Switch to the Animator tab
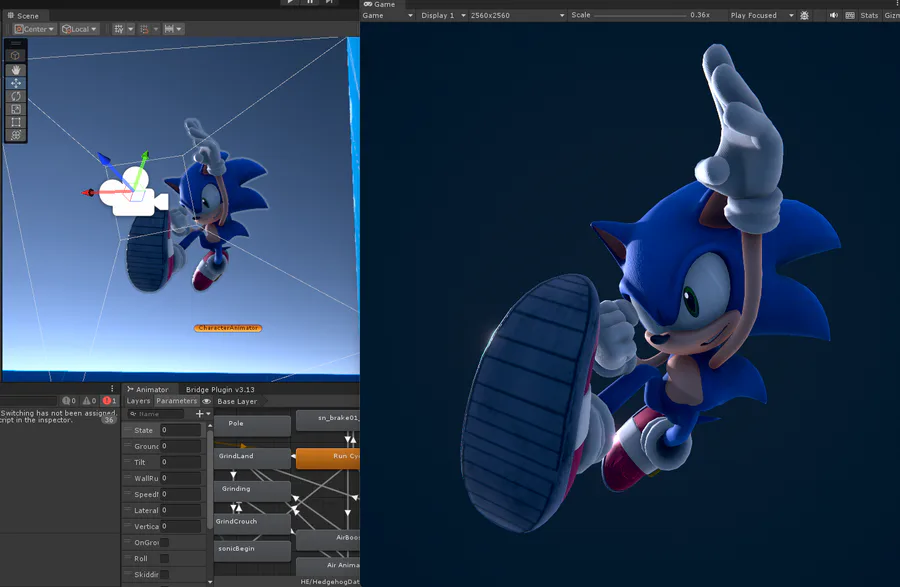The image size is (900, 587). click(x=148, y=389)
